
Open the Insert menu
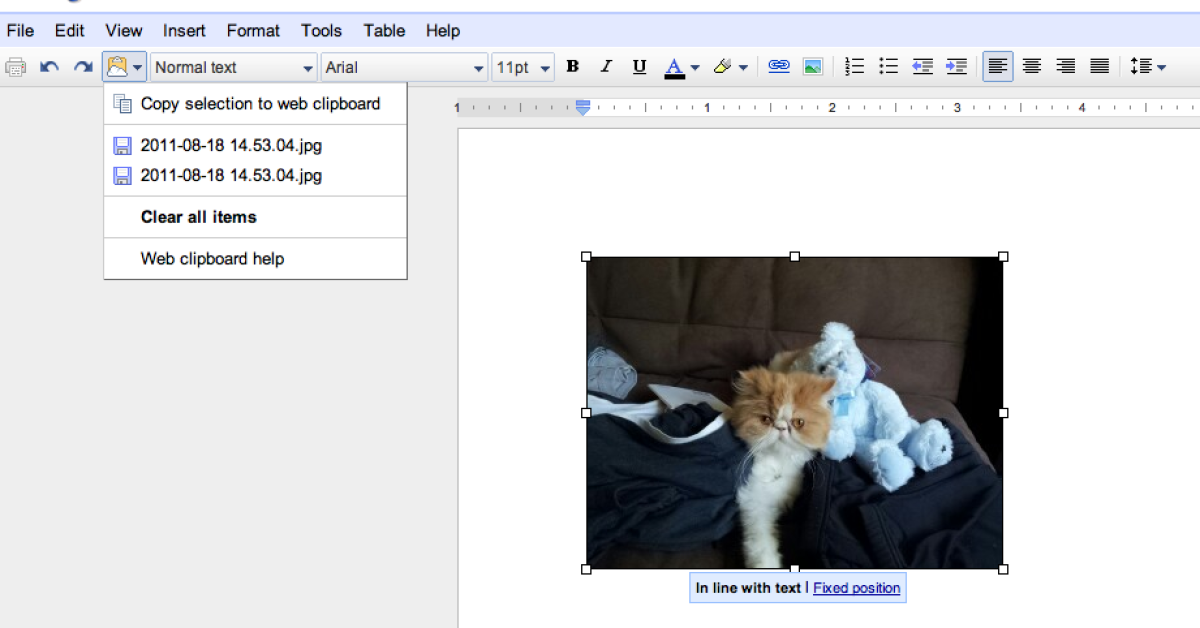184,31
